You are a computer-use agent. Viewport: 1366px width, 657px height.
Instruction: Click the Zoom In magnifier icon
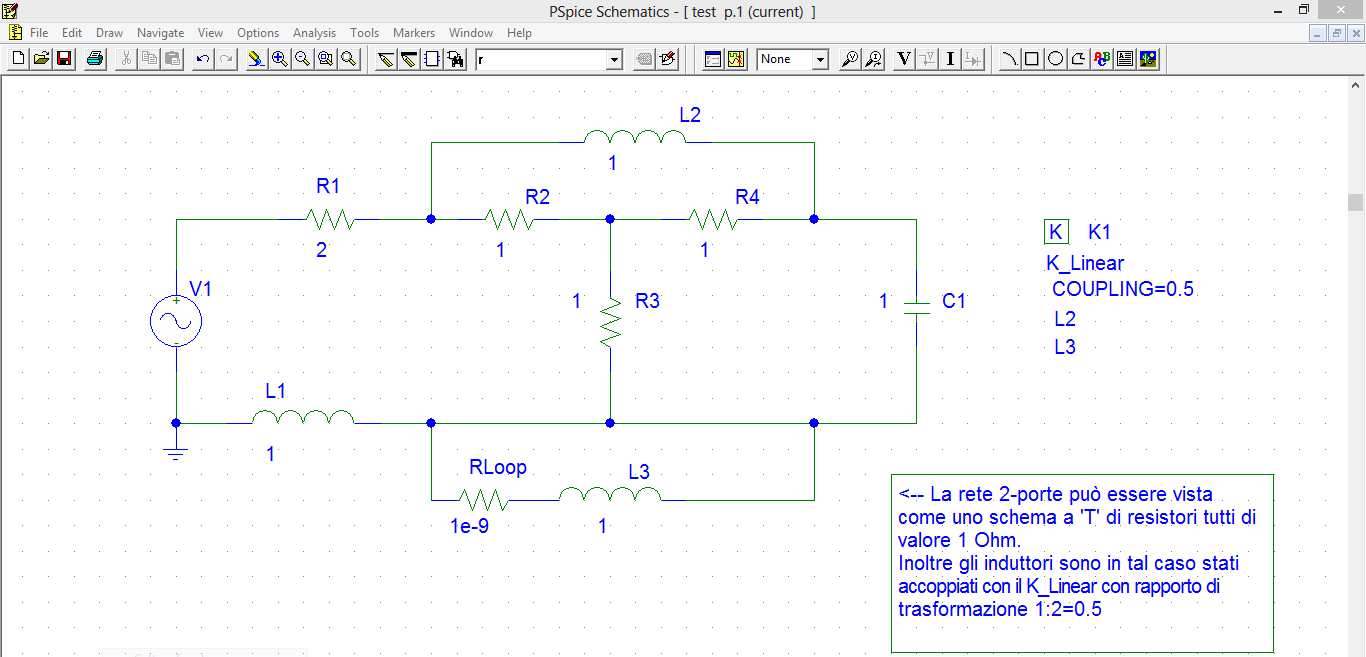click(x=280, y=59)
